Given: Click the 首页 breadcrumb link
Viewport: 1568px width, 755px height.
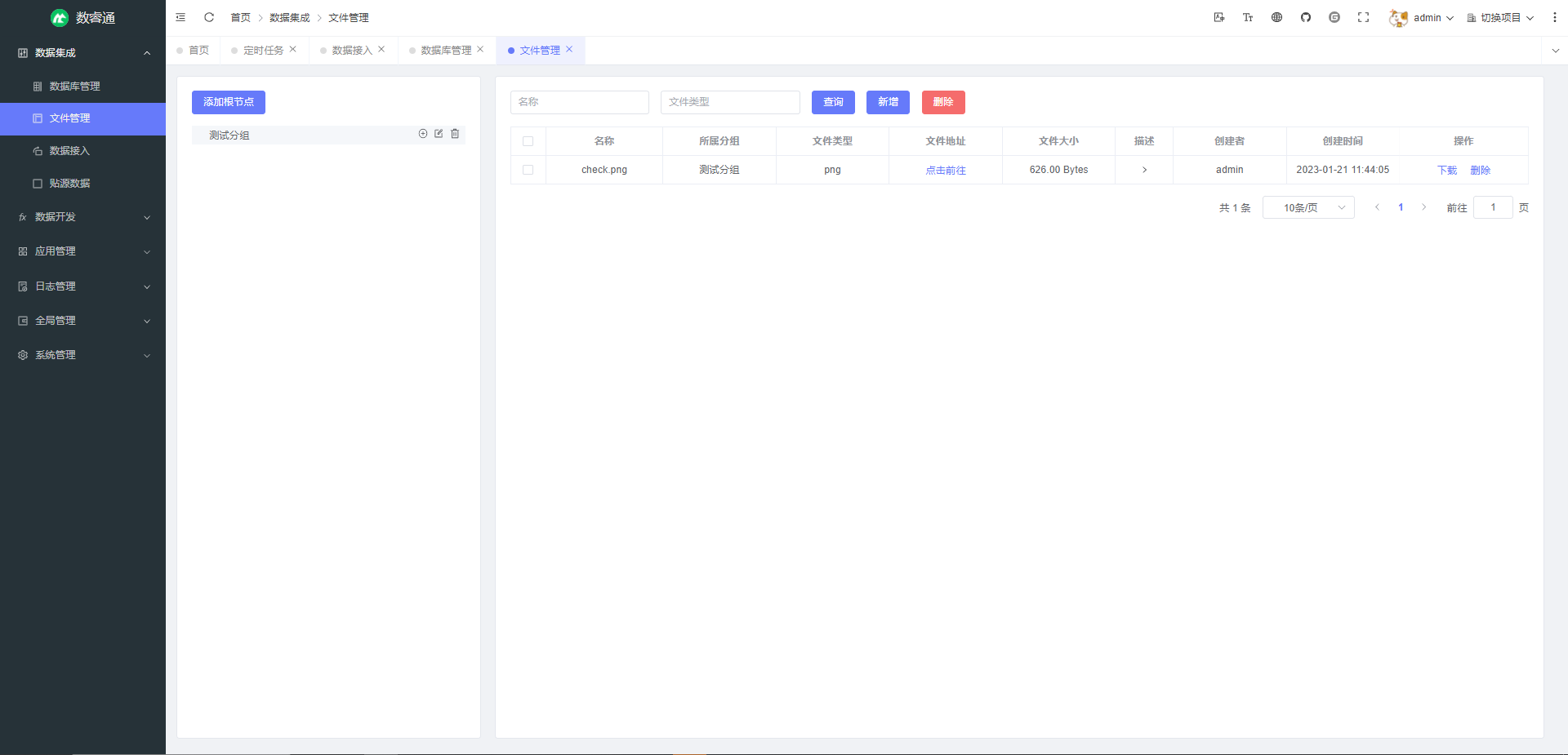Looking at the screenshot, I should (x=240, y=17).
